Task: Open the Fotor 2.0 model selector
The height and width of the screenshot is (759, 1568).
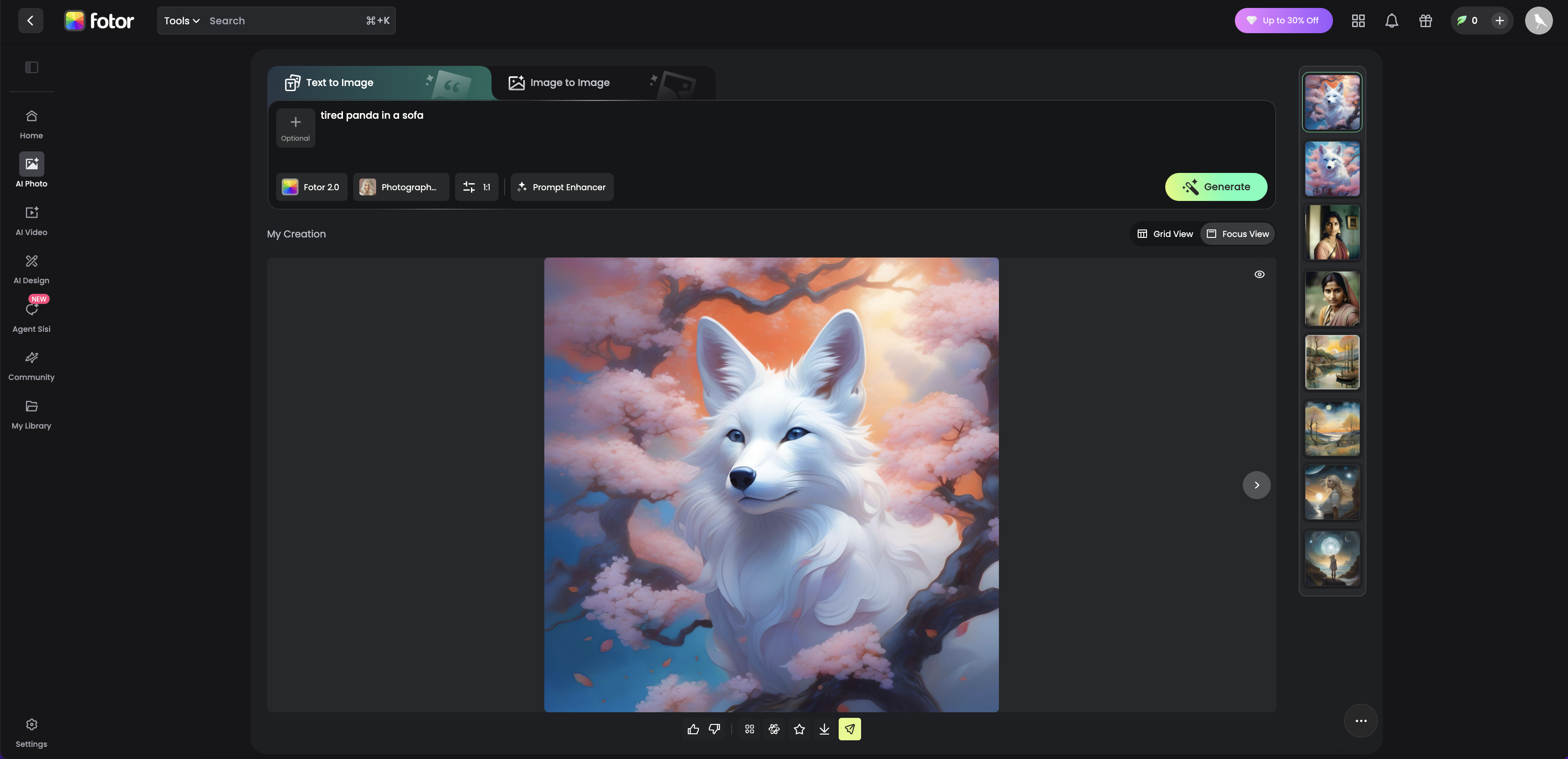Action: [x=311, y=187]
